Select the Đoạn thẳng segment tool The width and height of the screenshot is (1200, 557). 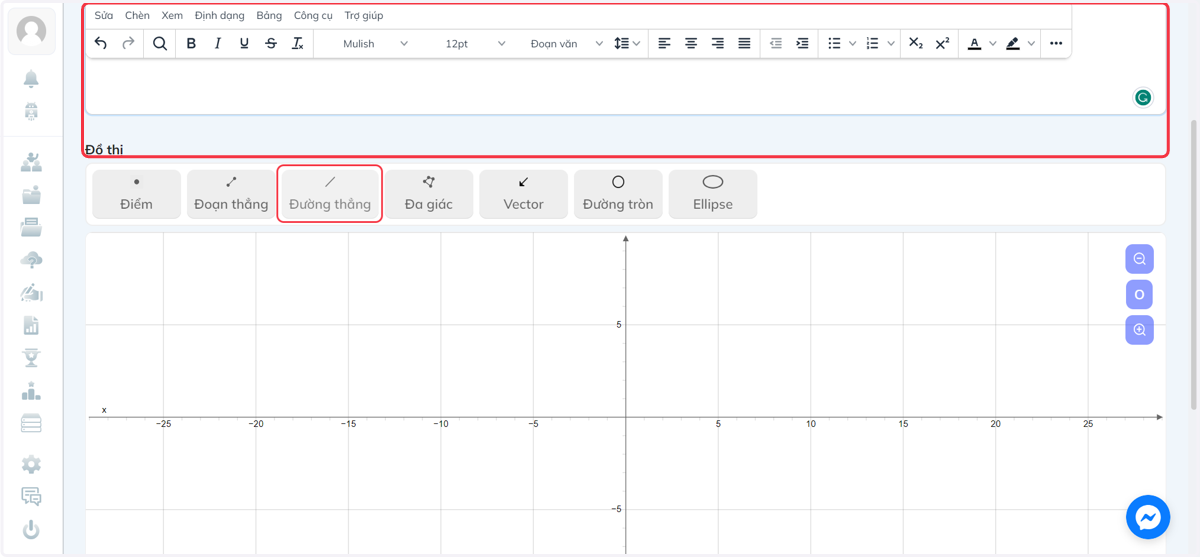tap(231, 194)
